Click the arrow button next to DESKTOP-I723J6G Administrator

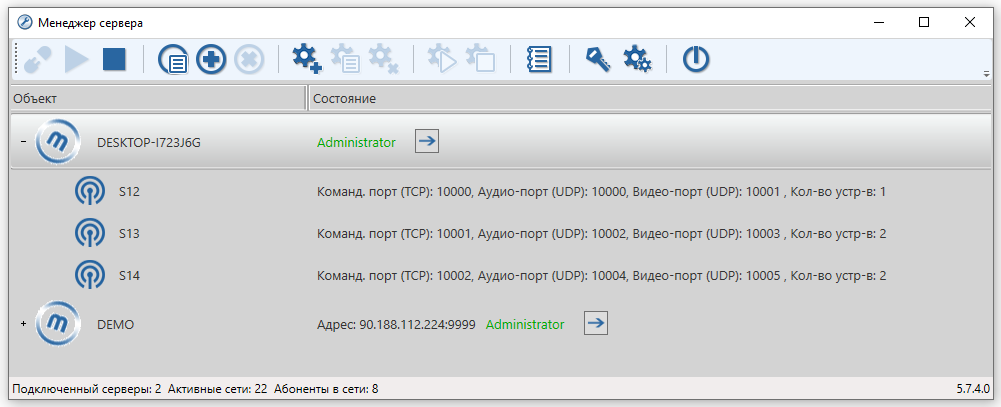point(427,142)
